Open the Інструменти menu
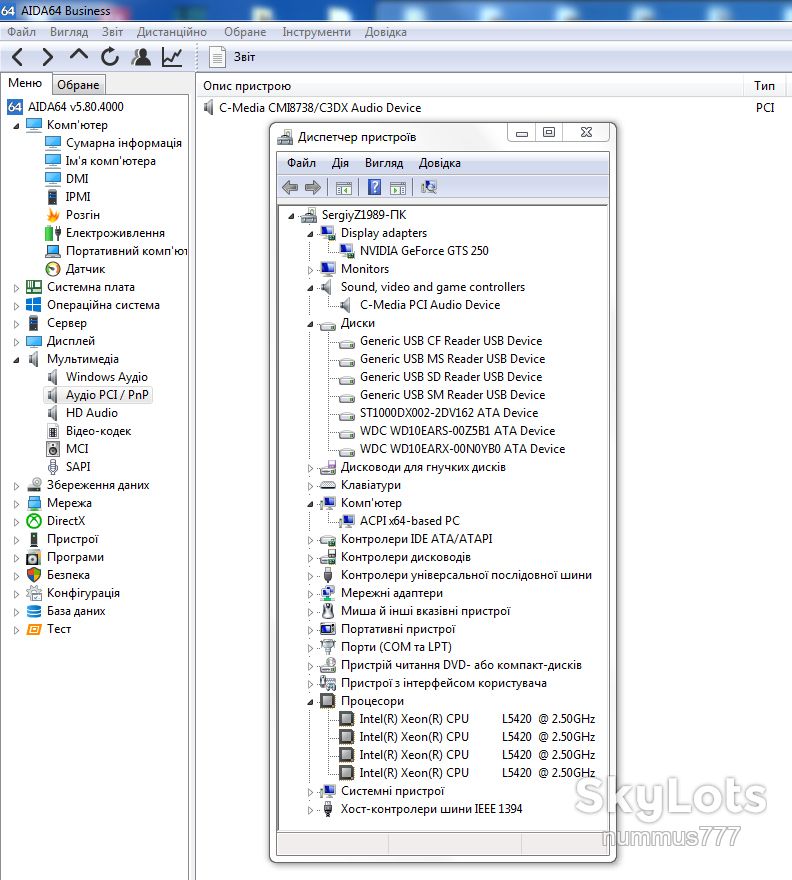The height and width of the screenshot is (880, 792). click(316, 32)
